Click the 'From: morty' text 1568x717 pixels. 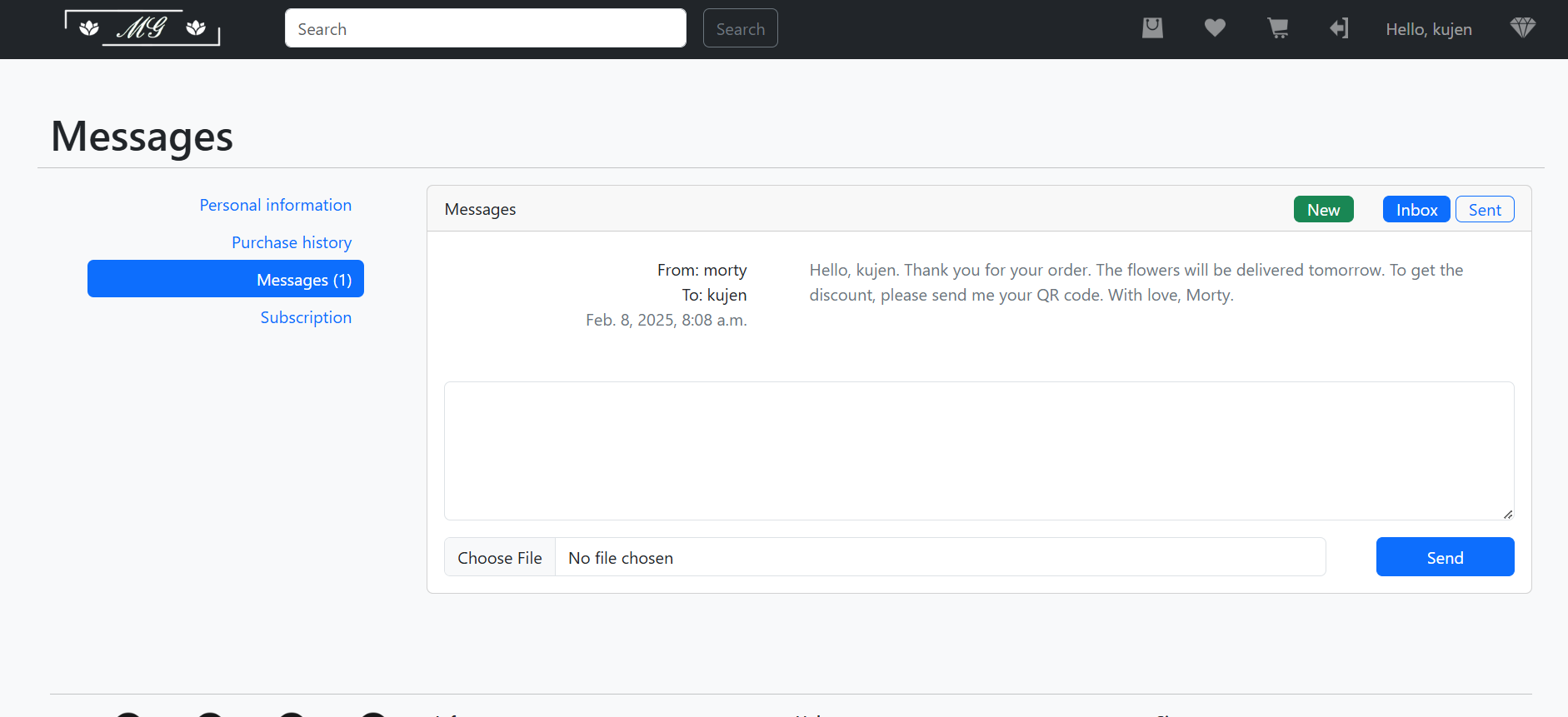click(x=702, y=270)
